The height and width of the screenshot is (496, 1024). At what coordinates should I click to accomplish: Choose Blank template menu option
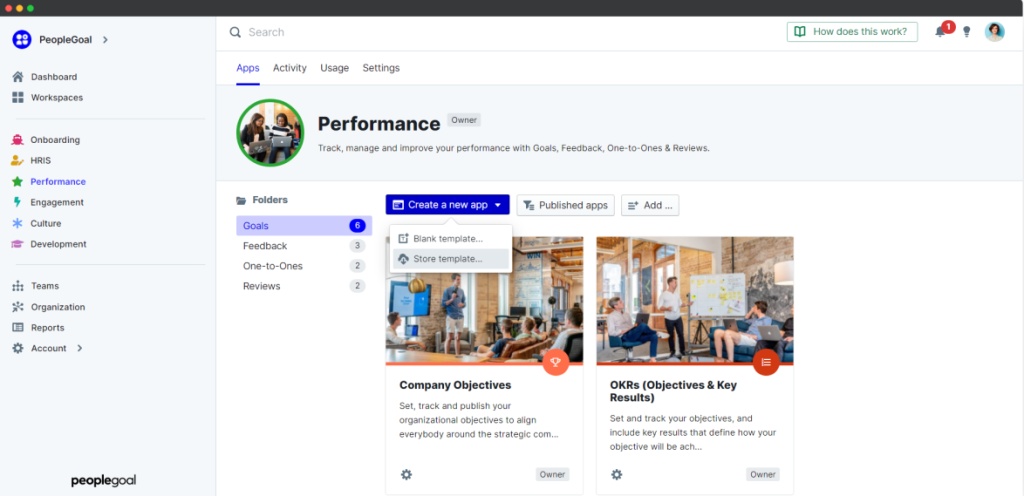pyautogui.click(x=451, y=239)
